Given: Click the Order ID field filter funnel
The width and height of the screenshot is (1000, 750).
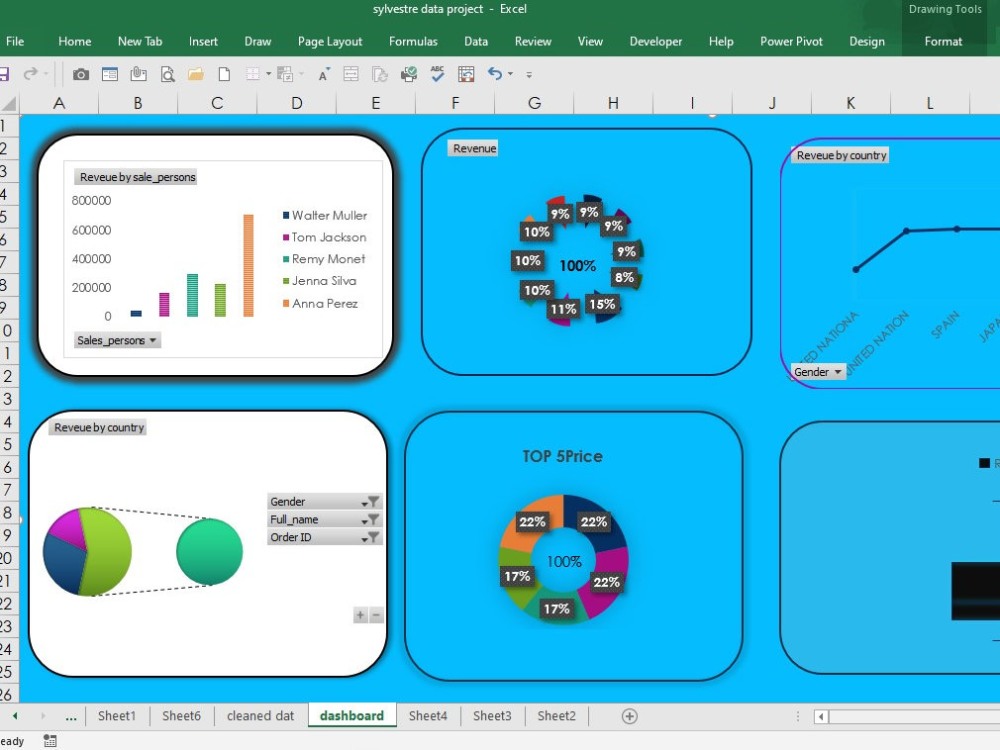Looking at the screenshot, I should [371, 538].
